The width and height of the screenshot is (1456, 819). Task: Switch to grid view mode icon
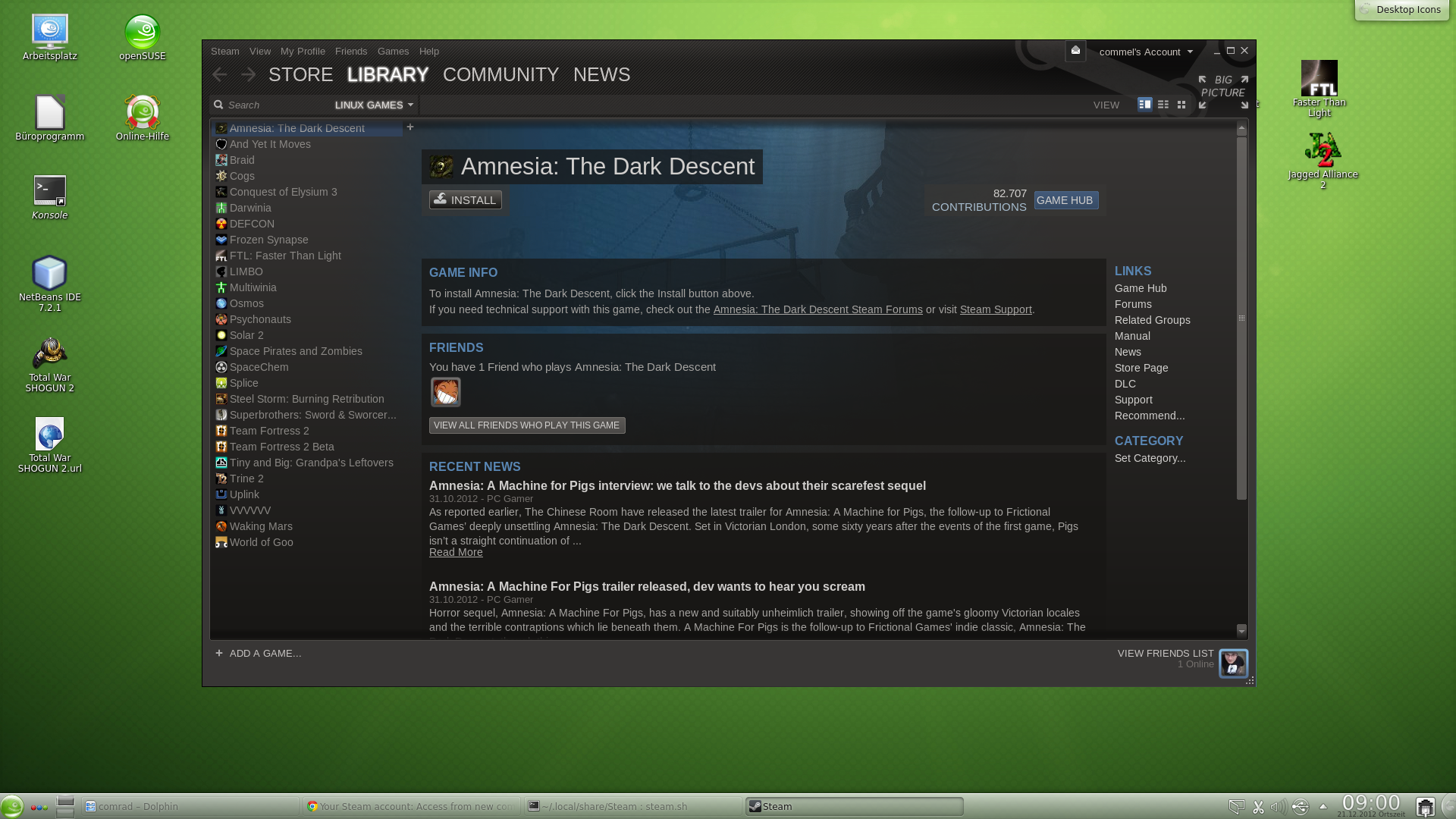[x=1181, y=105]
